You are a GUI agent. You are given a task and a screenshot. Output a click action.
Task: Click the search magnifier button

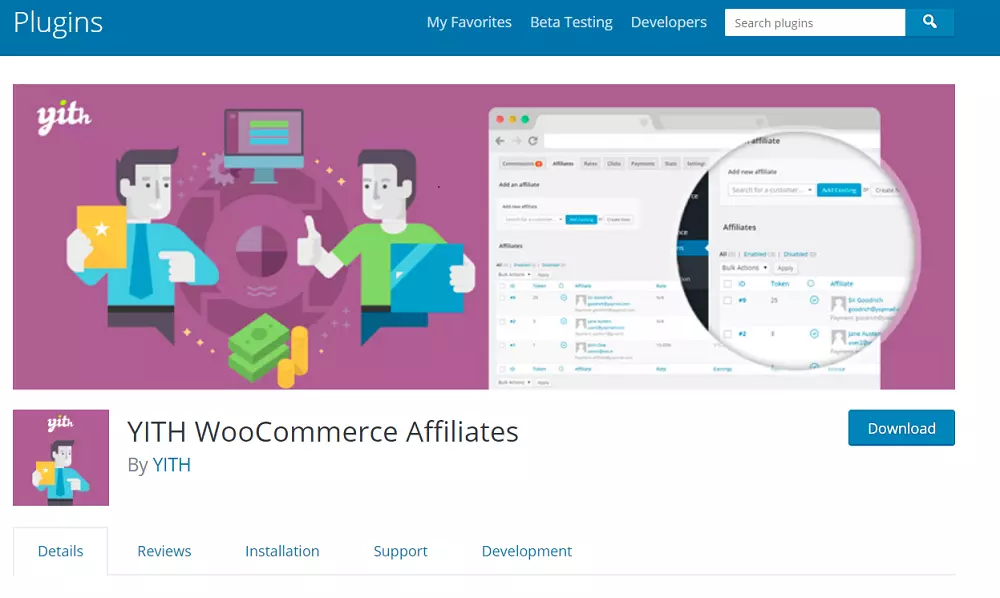(929, 22)
